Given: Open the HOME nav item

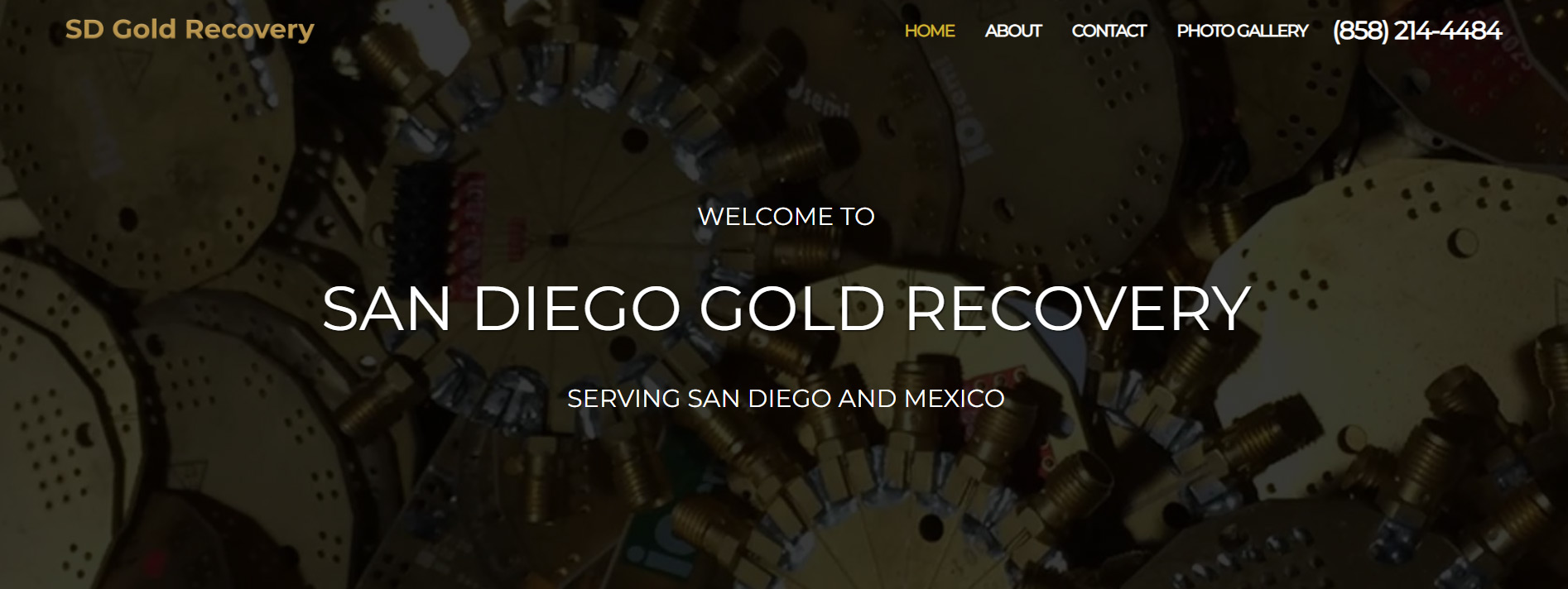Looking at the screenshot, I should click(x=929, y=31).
